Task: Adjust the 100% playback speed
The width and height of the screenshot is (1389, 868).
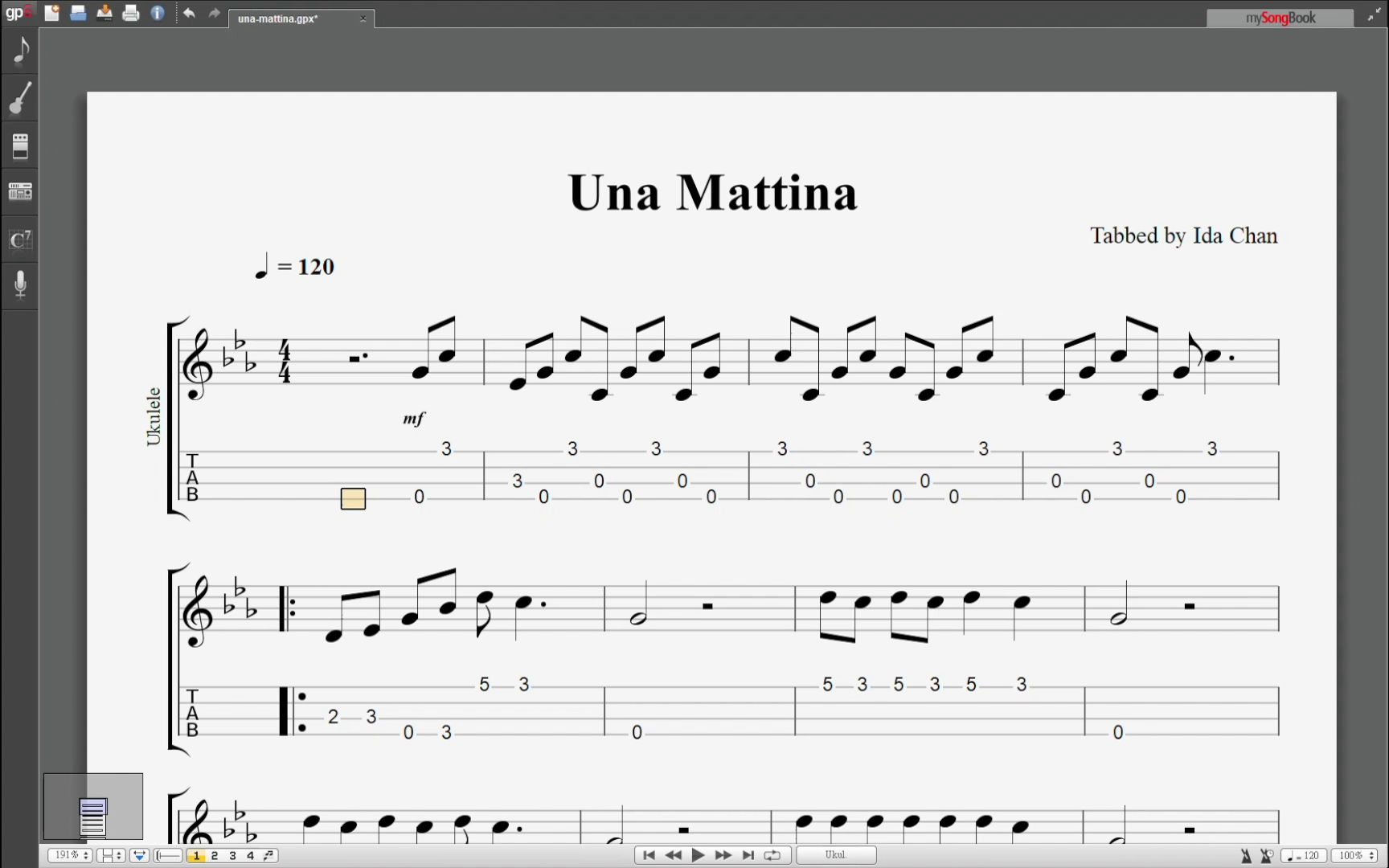Action: [1355, 856]
